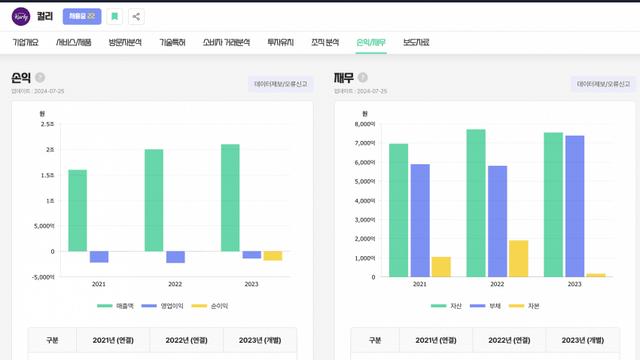Click the 2021년 (연결) column header in 재무 table

(x=436, y=340)
